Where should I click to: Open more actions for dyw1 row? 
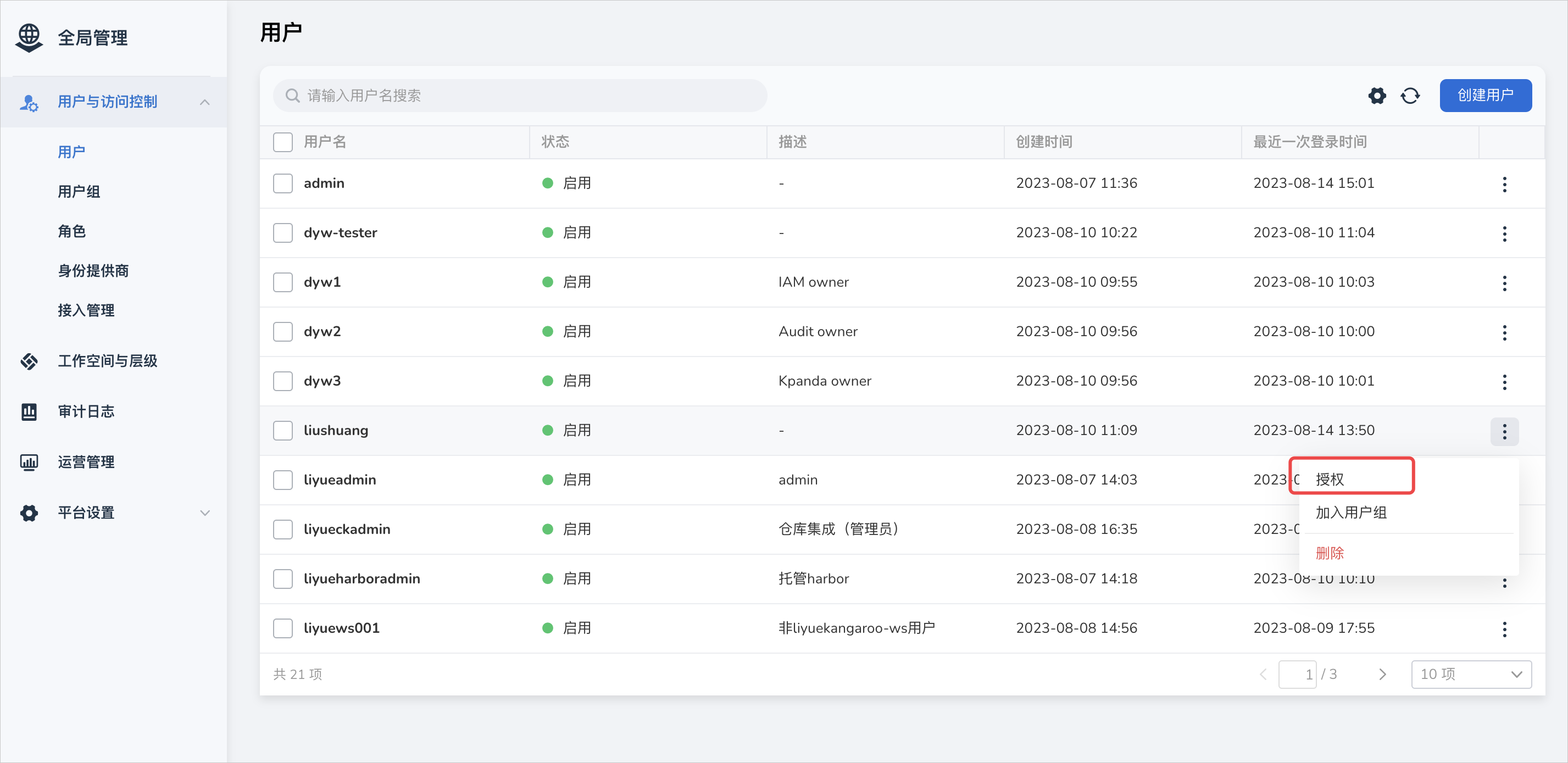coord(1504,283)
